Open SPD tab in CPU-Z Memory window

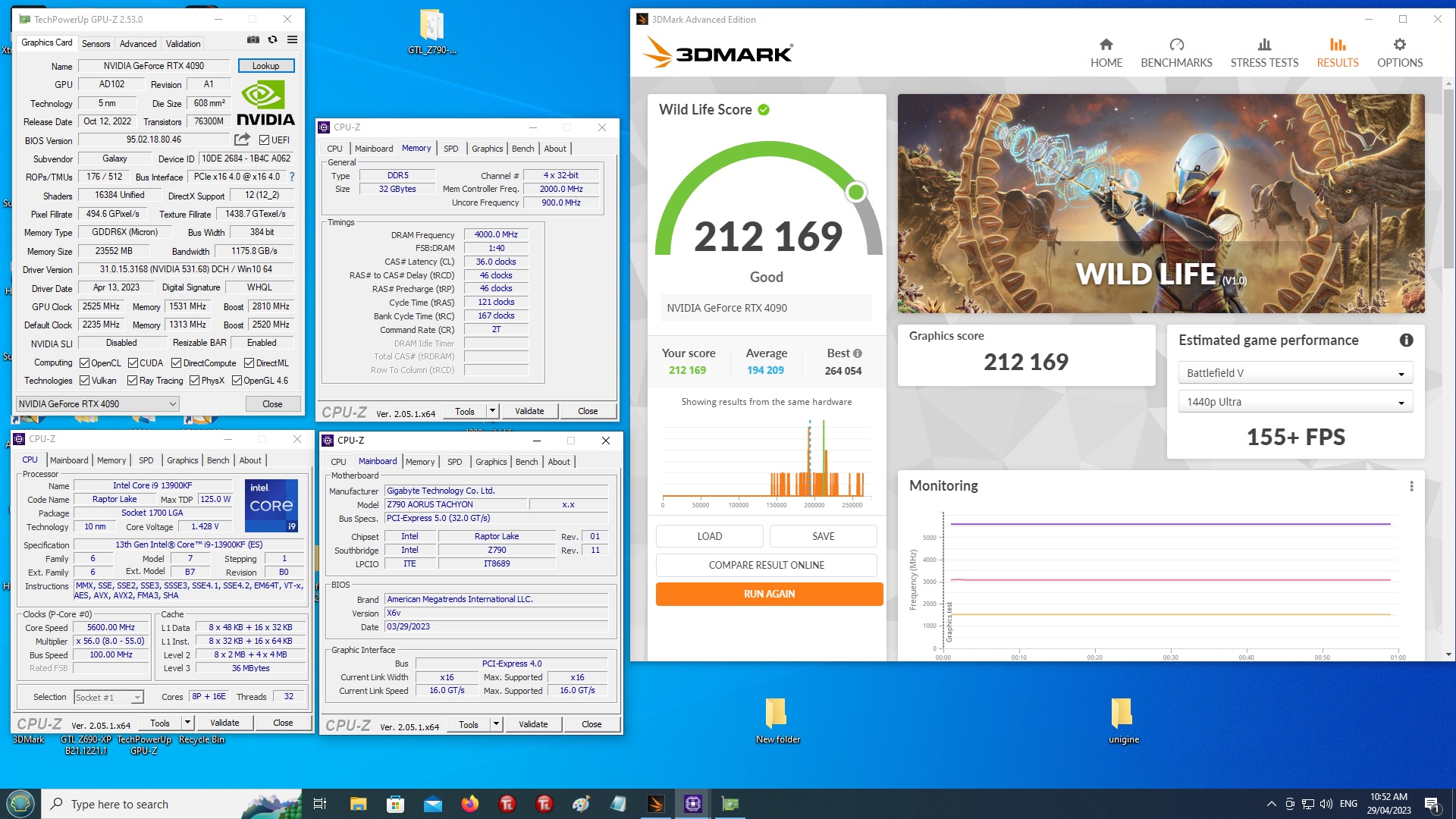tap(450, 149)
